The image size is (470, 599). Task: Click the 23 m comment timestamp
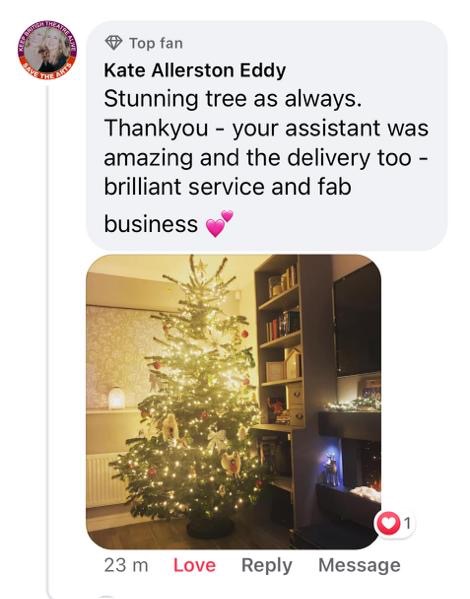pos(126,565)
